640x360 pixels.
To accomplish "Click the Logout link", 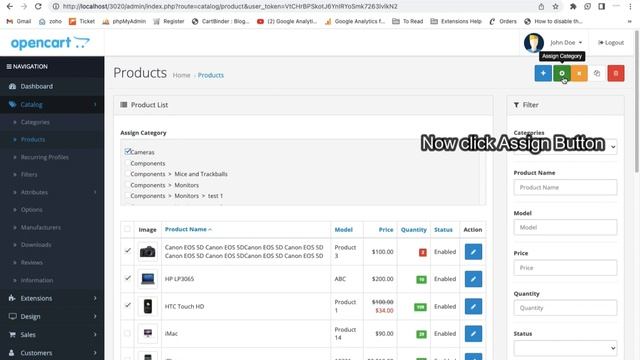I will [611, 42].
